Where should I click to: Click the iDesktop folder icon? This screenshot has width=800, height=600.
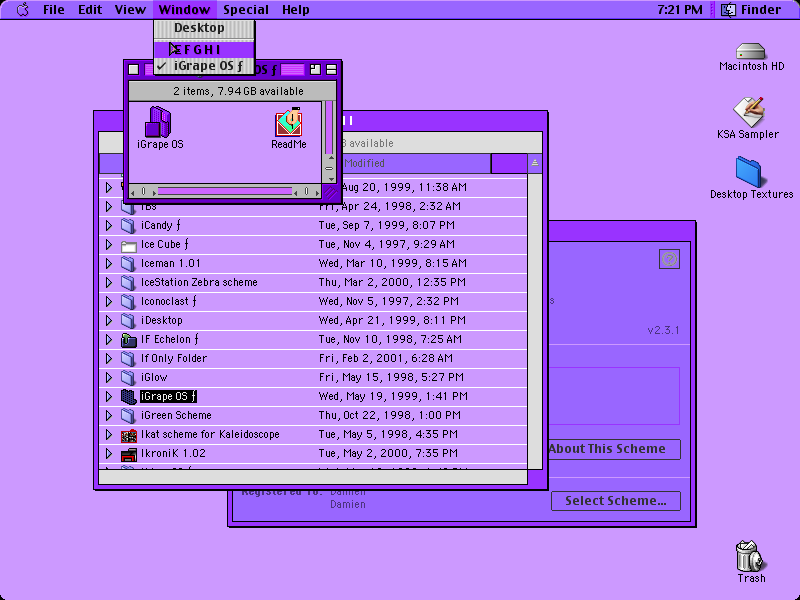point(128,320)
